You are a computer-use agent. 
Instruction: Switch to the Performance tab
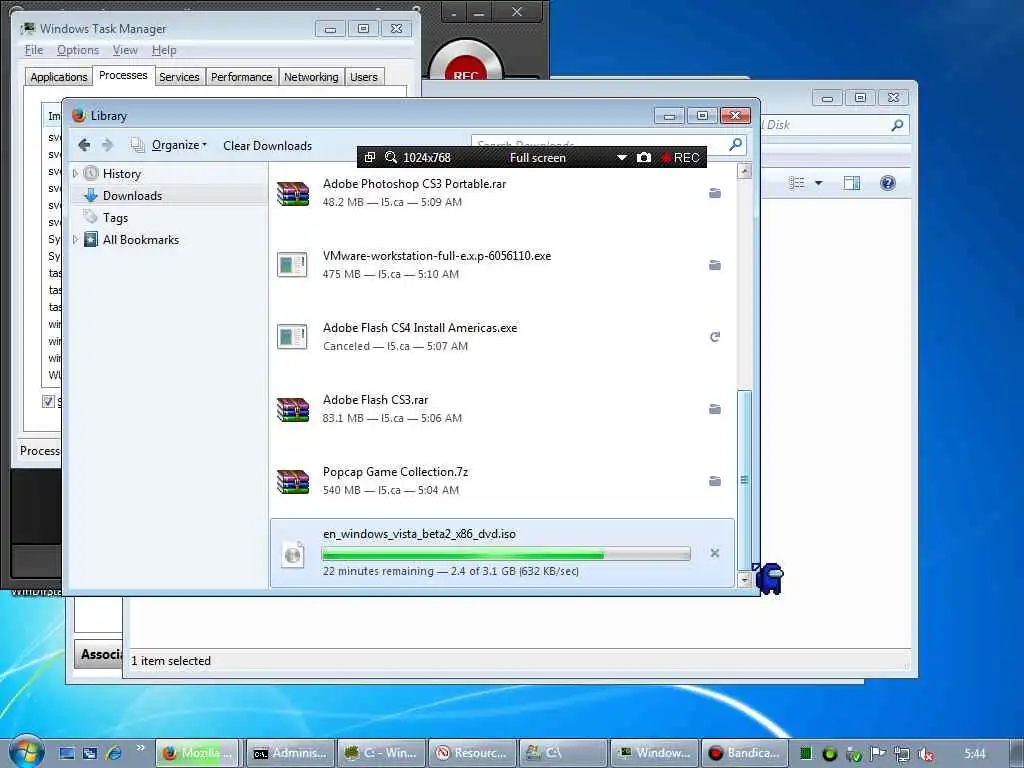point(242,76)
